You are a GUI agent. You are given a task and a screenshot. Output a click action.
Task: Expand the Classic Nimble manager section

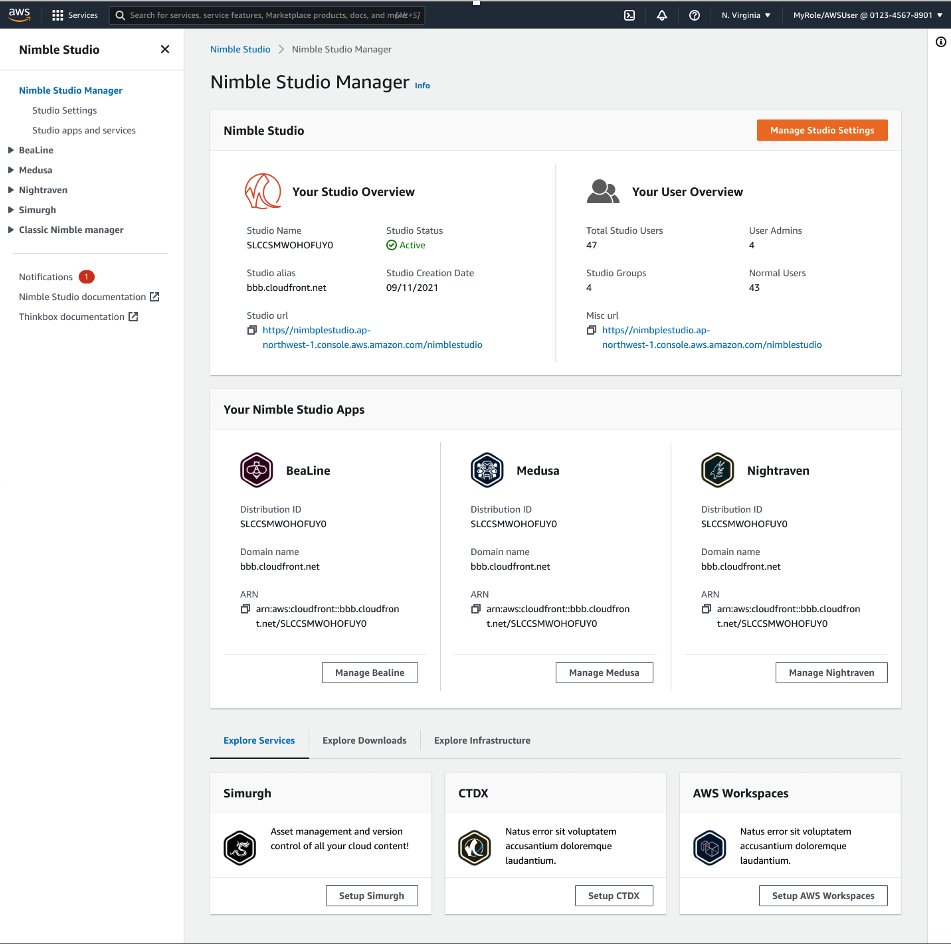pos(10,230)
